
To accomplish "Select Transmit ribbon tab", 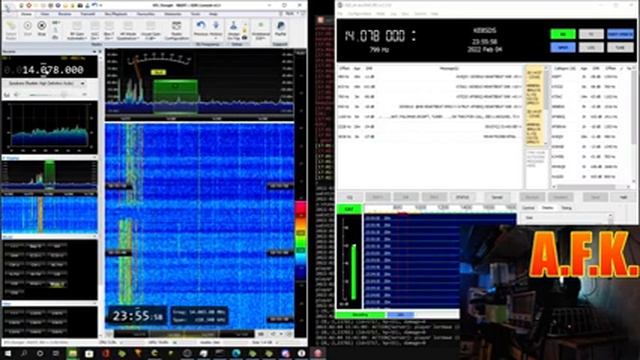I will point(88,14).
